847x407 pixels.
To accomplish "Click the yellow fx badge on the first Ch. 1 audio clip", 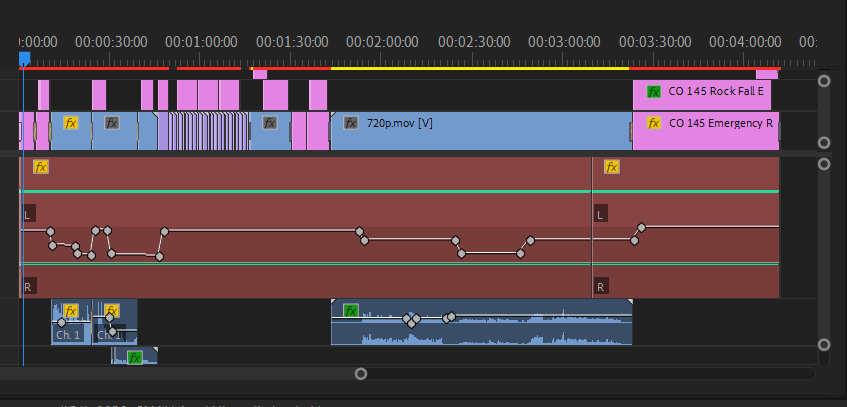I will pyautogui.click(x=71, y=310).
